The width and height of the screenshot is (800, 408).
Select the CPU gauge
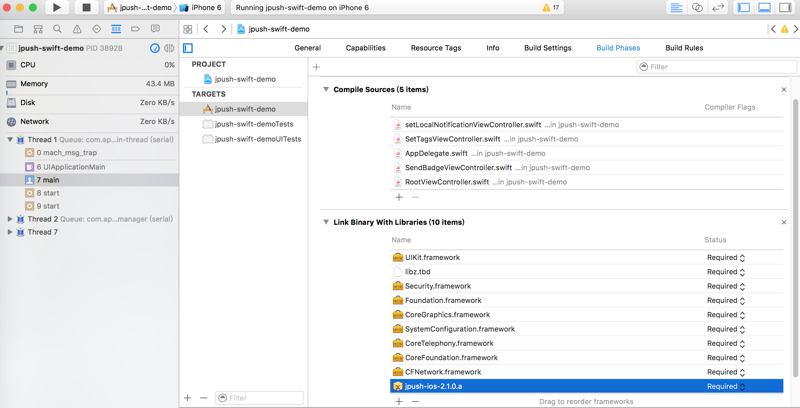click(90, 65)
